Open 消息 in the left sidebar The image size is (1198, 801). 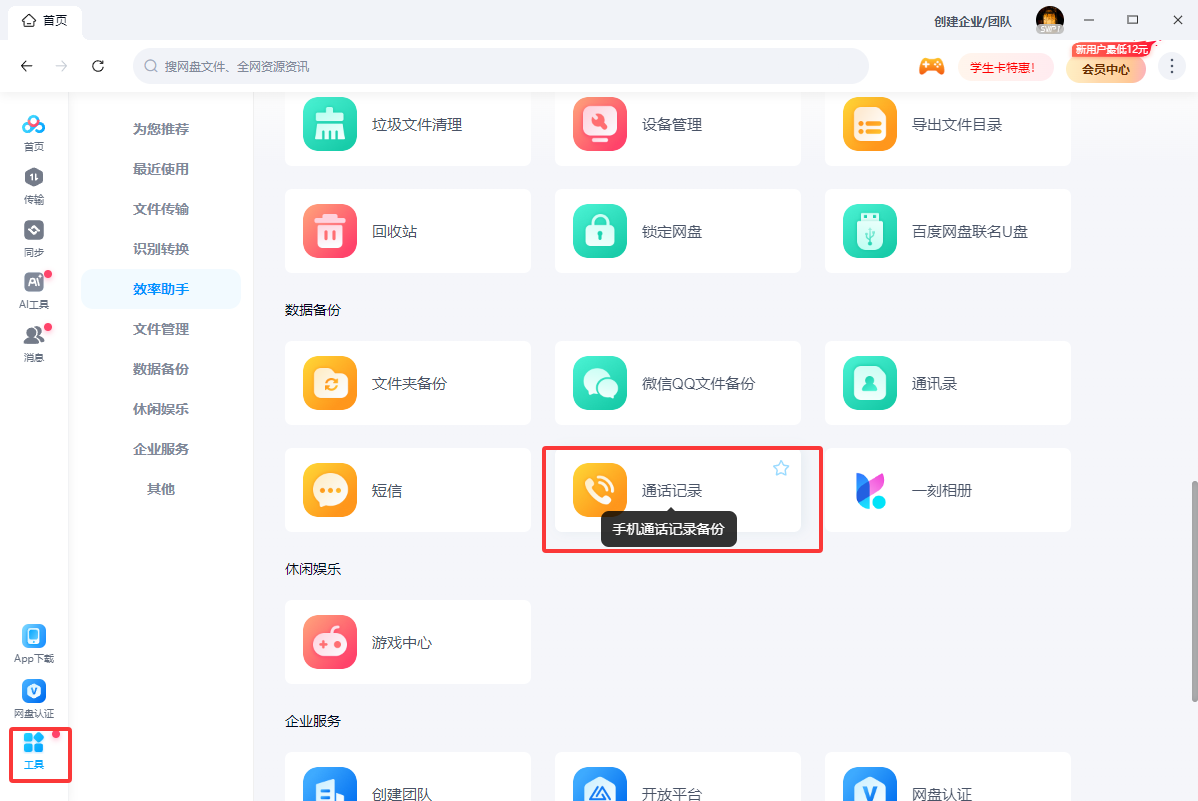point(34,344)
